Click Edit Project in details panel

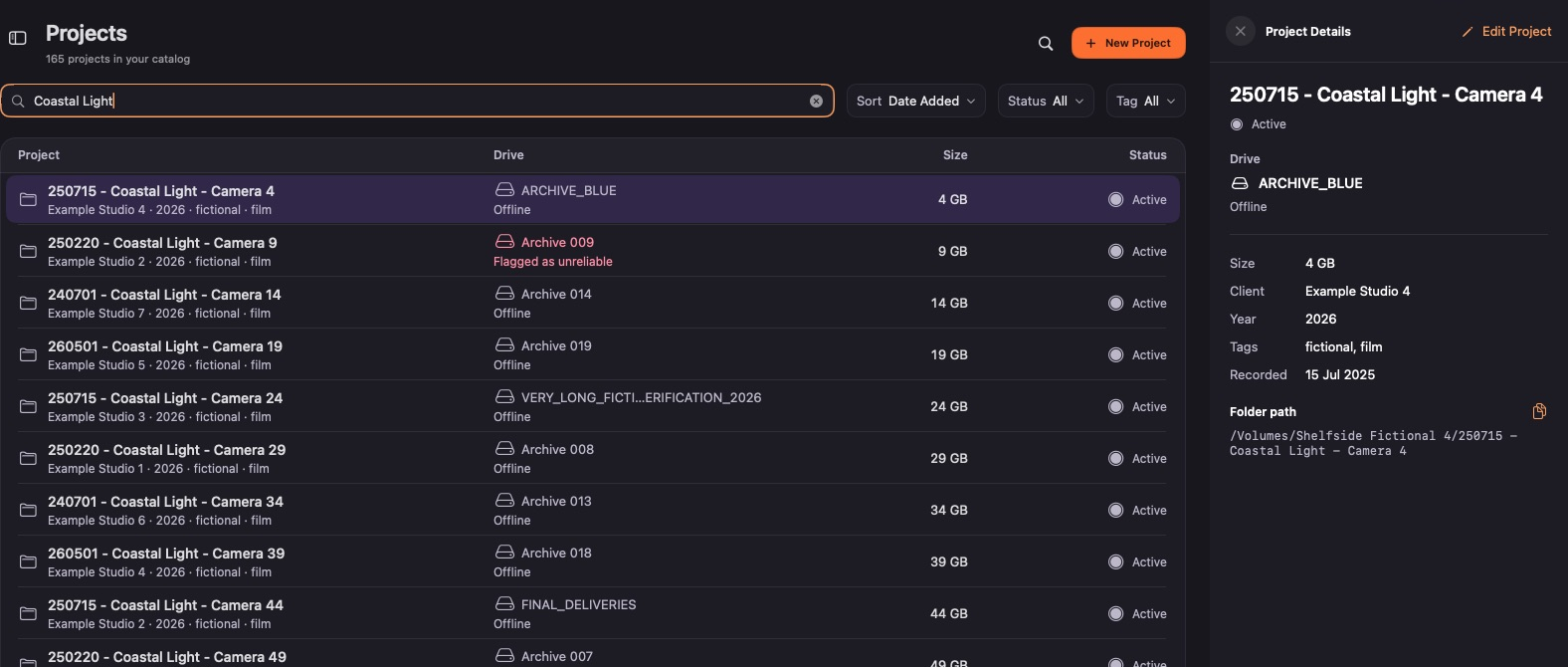click(x=1506, y=32)
